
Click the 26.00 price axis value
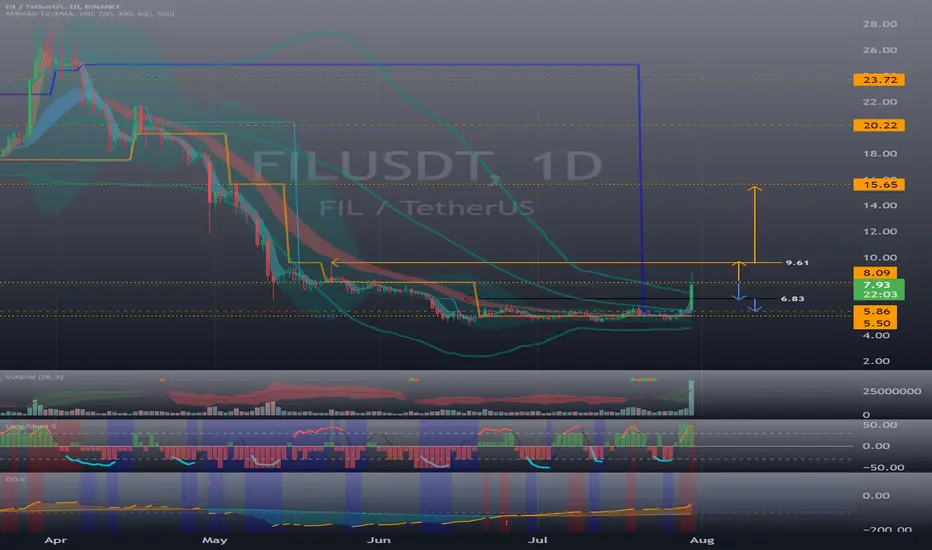pyautogui.click(x=880, y=50)
